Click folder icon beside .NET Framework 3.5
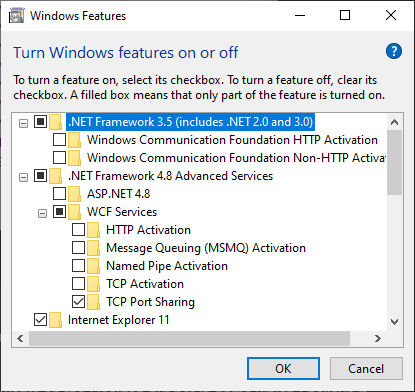This screenshot has height=392, width=415. (x=56, y=122)
